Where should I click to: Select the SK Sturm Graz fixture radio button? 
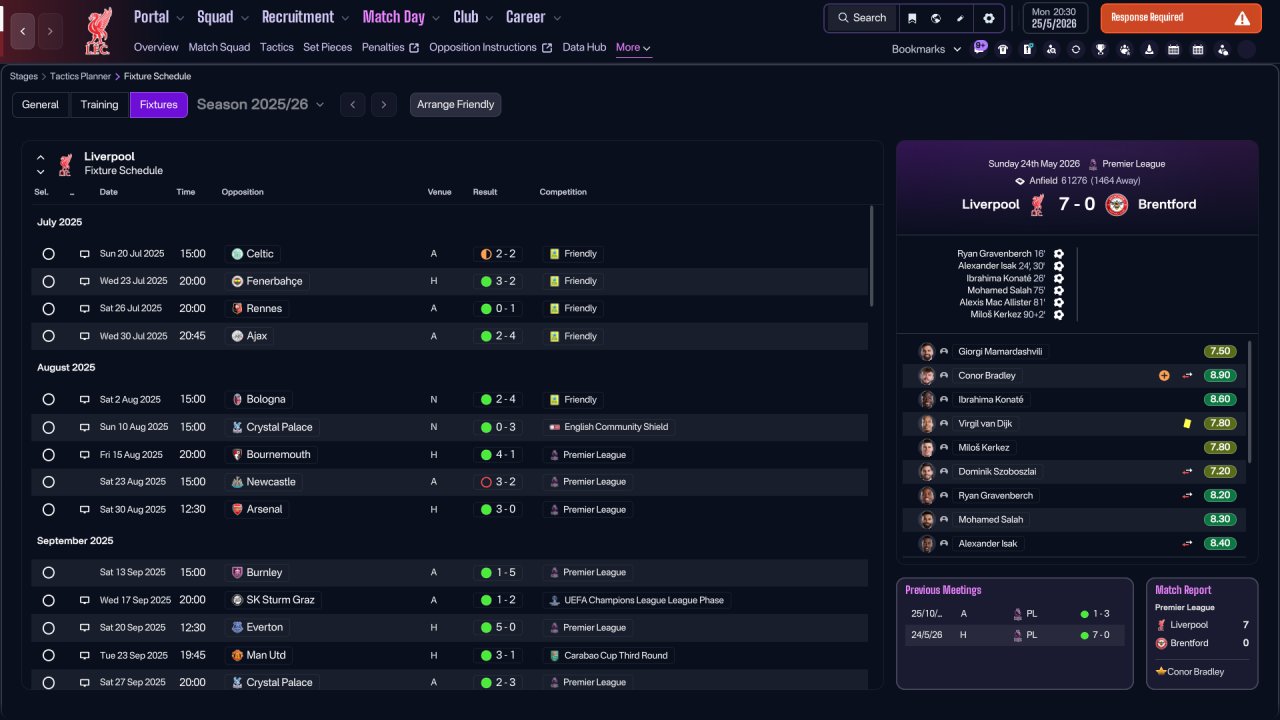click(x=48, y=600)
